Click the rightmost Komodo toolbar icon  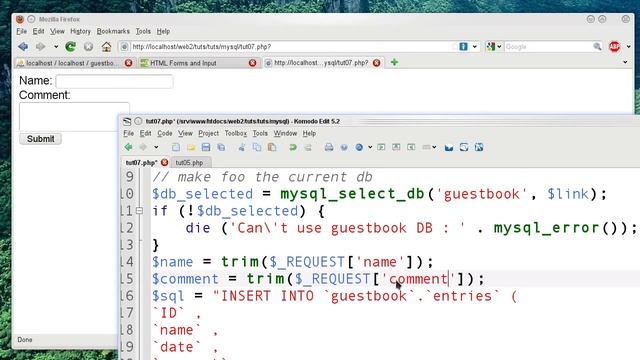(x=479, y=147)
